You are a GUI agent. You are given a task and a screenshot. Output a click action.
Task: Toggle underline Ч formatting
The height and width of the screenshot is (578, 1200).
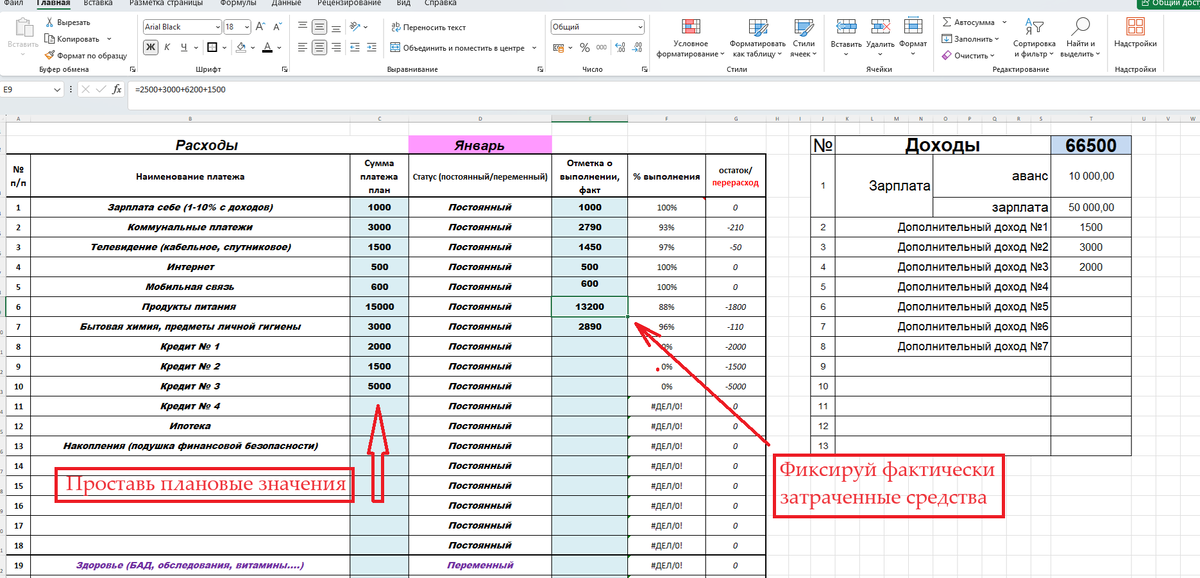184,47
